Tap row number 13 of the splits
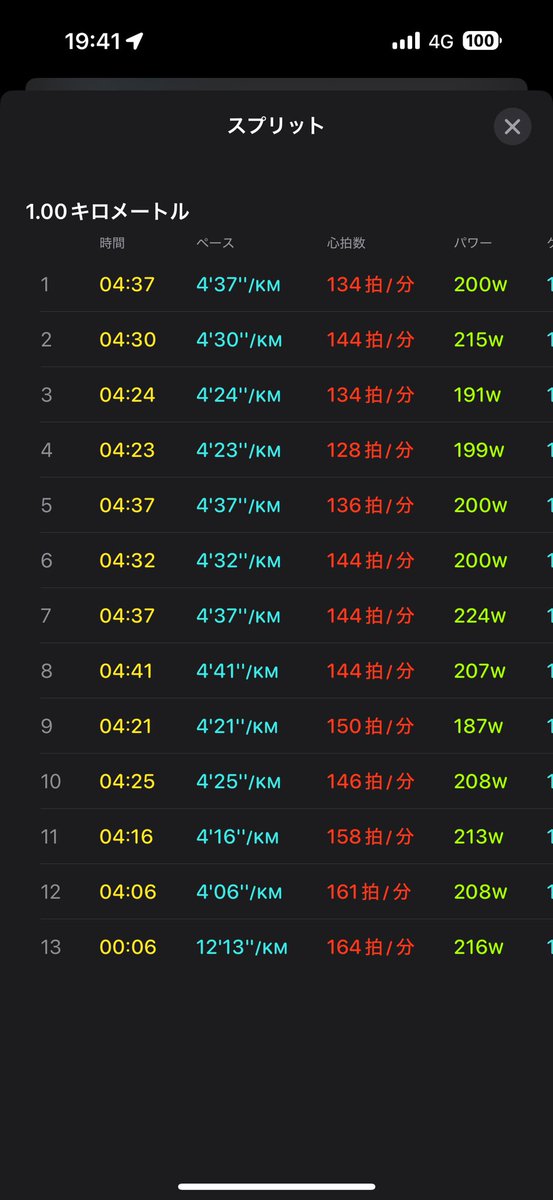 (50, 947)
